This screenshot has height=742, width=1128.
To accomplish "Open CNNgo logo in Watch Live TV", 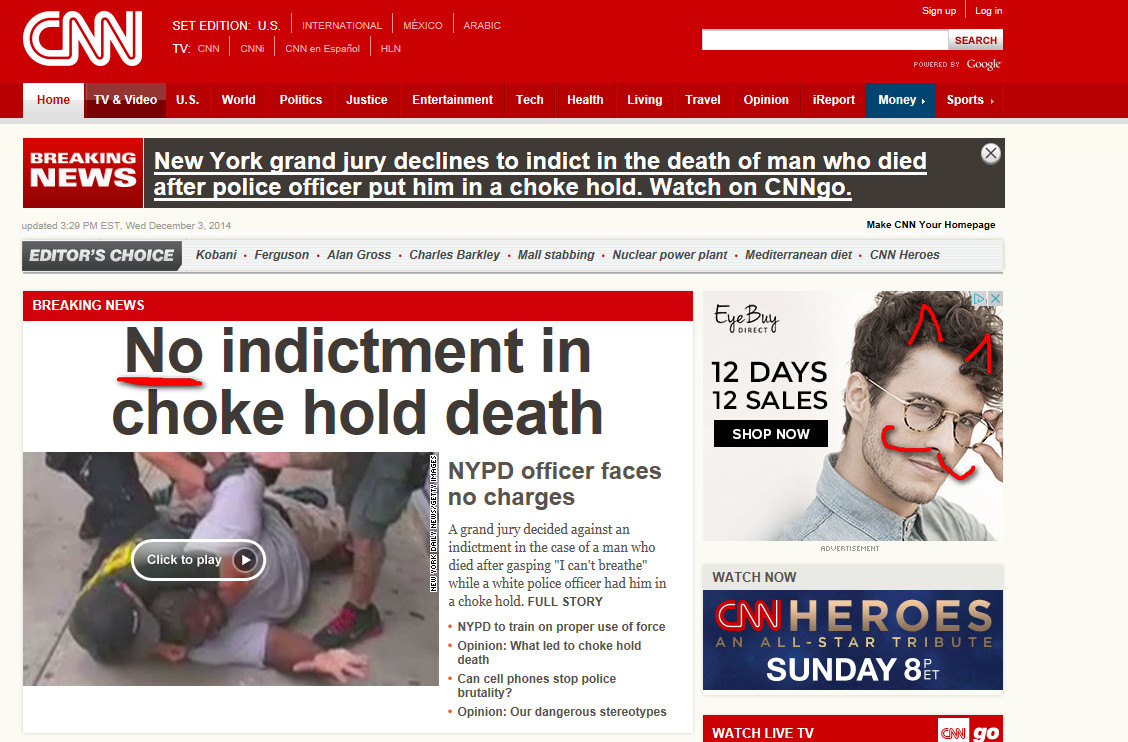I will pyautogui.click(x=970, y=732).
